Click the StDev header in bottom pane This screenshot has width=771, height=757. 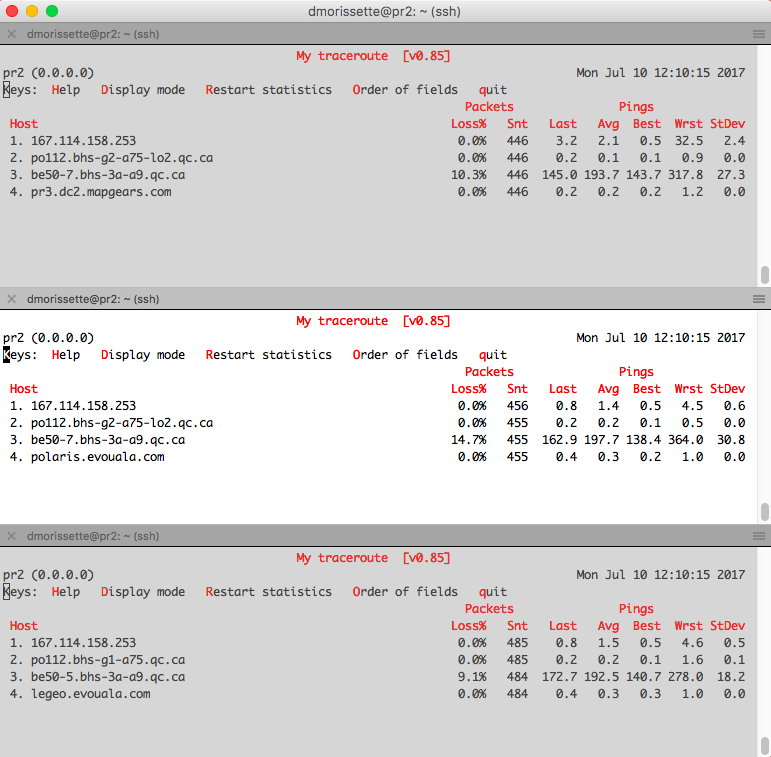pos(728,626)
